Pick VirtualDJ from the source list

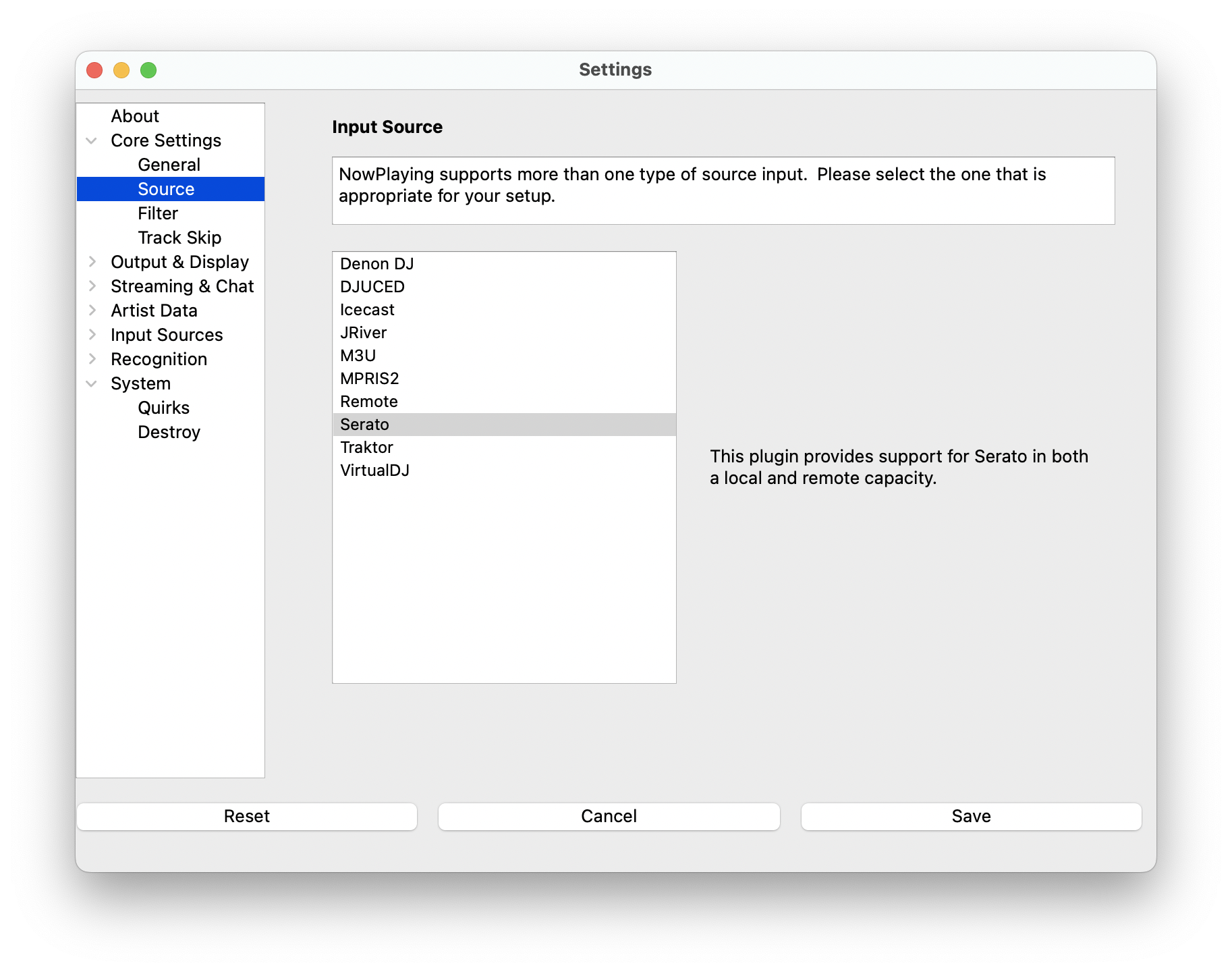374,470
